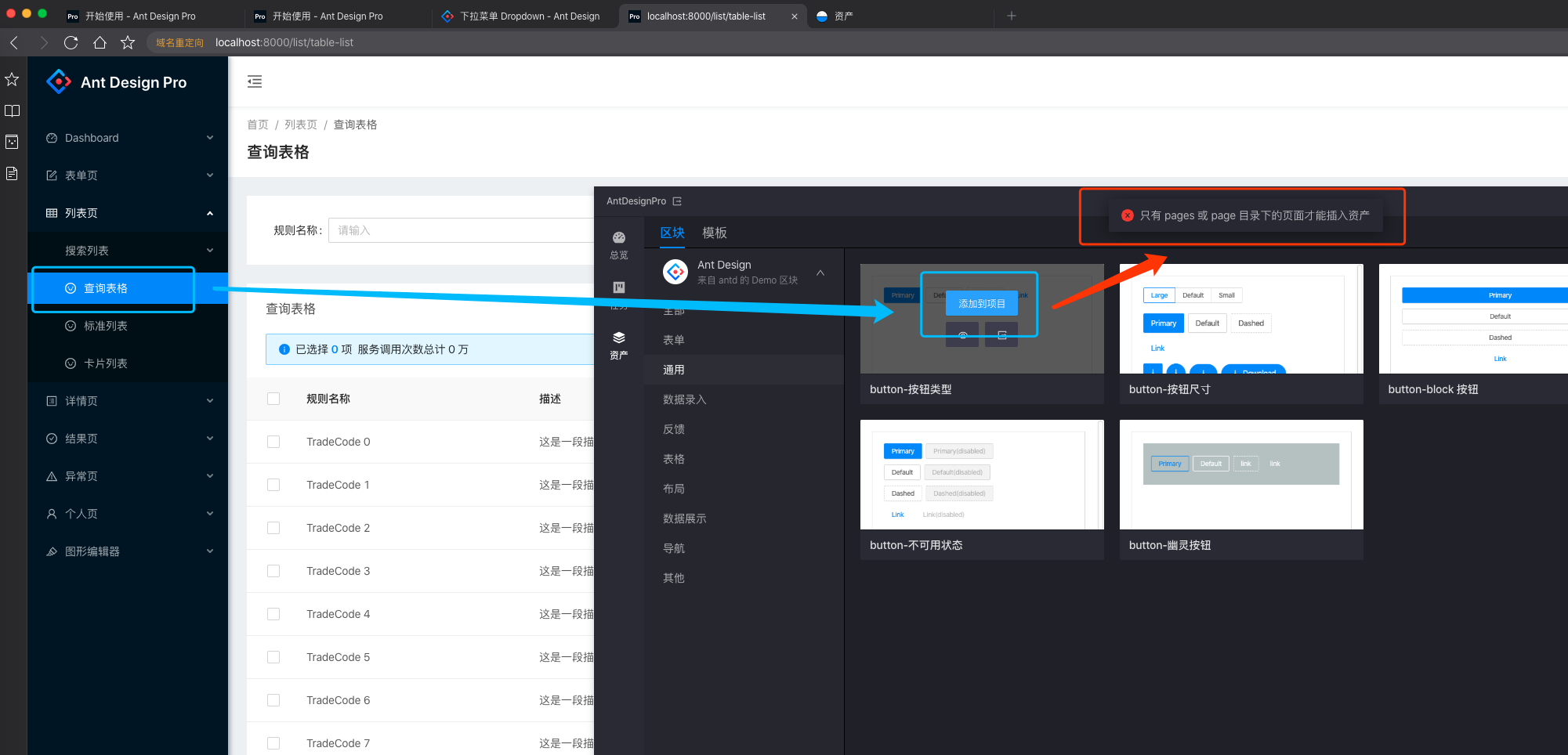Select the 数据录入 category
Screen dimensions: 1568x755
744,399
